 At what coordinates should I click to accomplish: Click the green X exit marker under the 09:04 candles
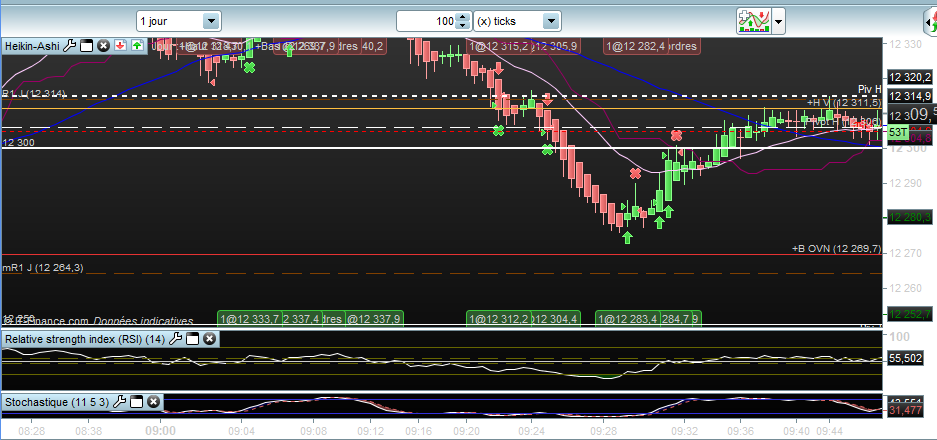249,68
